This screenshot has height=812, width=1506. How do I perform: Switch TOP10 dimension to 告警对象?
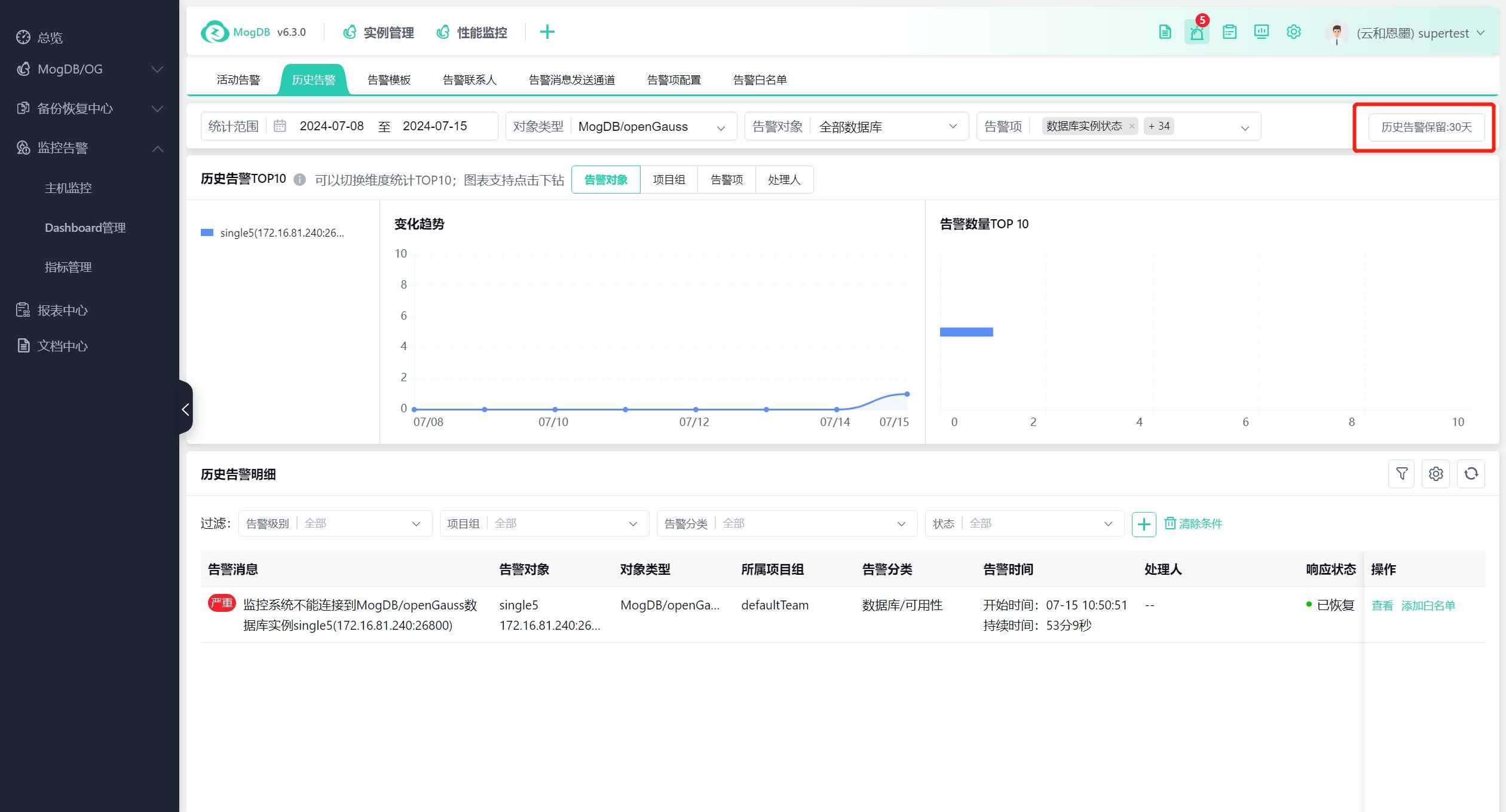click(x=606, y=180)
